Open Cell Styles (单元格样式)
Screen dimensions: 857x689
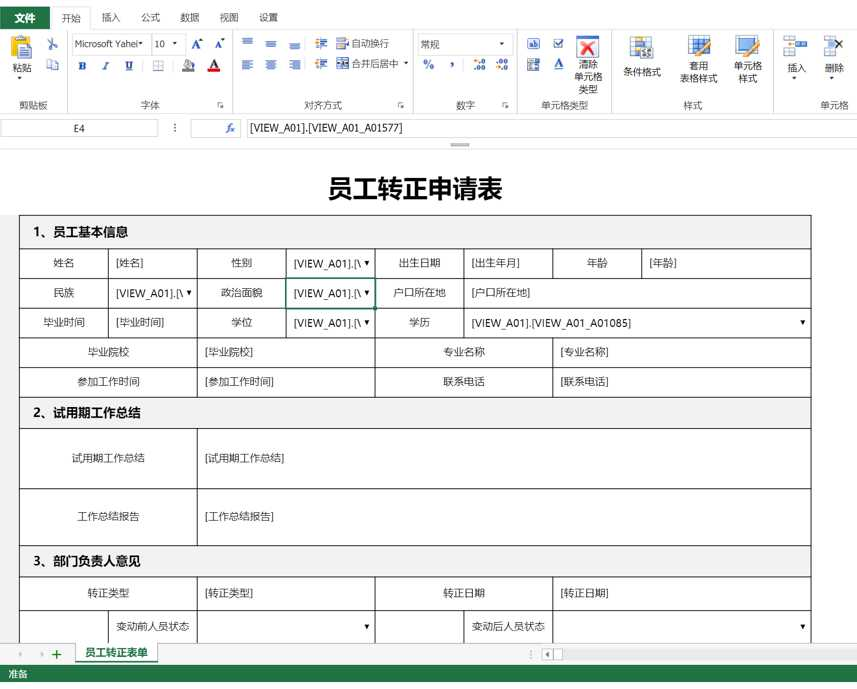point(748,60)
